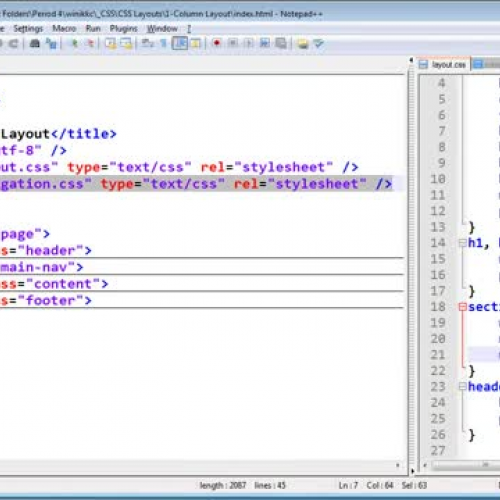Click line number 21 in layout.css

pos(438,355)
